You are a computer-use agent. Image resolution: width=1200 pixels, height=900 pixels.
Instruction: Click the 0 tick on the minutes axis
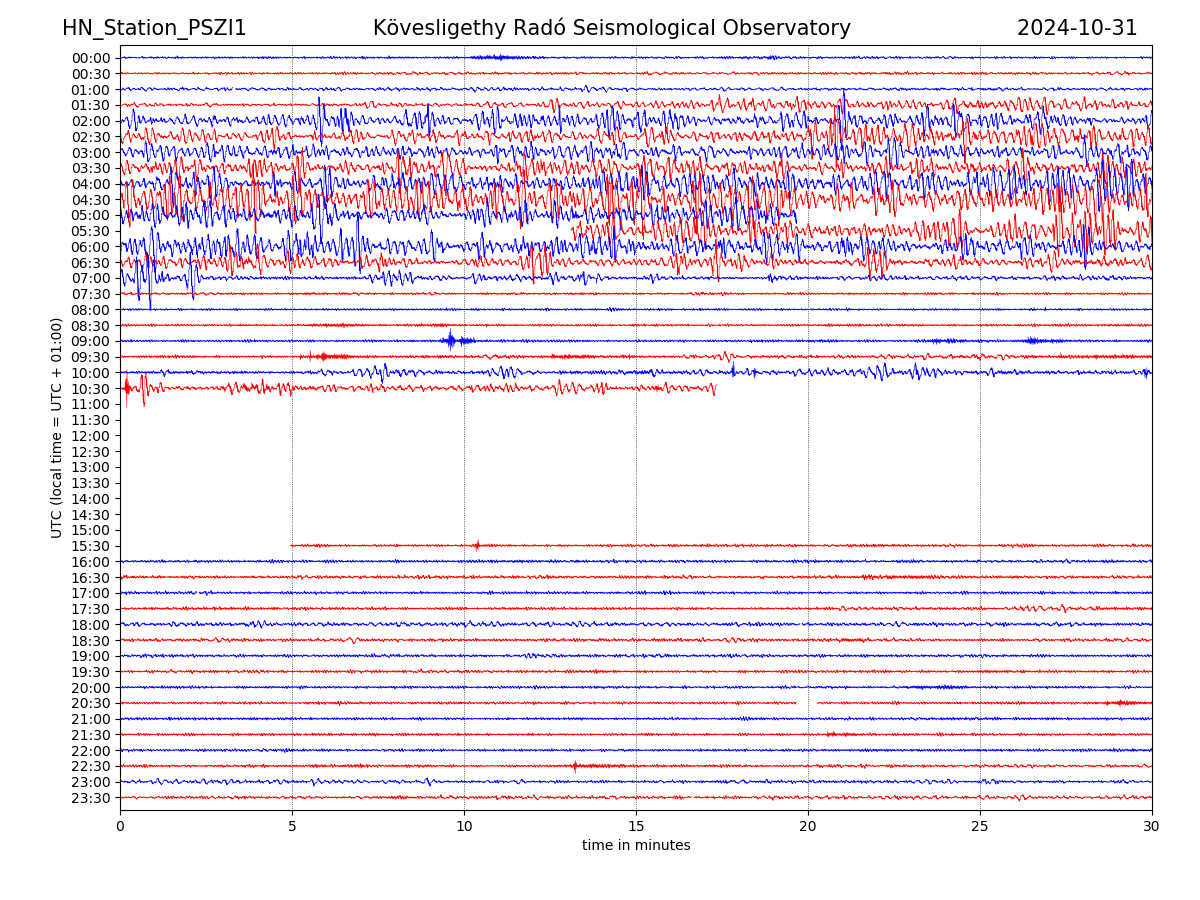click(120, 826)
